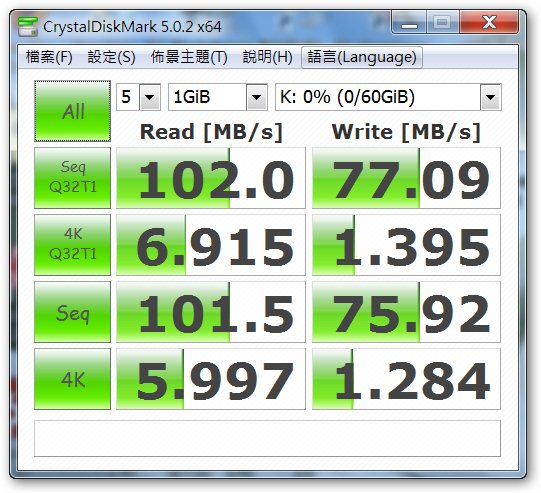Expand the test count dropdown showing 5
Screen dimensions: 541x493
click(150, 97)
